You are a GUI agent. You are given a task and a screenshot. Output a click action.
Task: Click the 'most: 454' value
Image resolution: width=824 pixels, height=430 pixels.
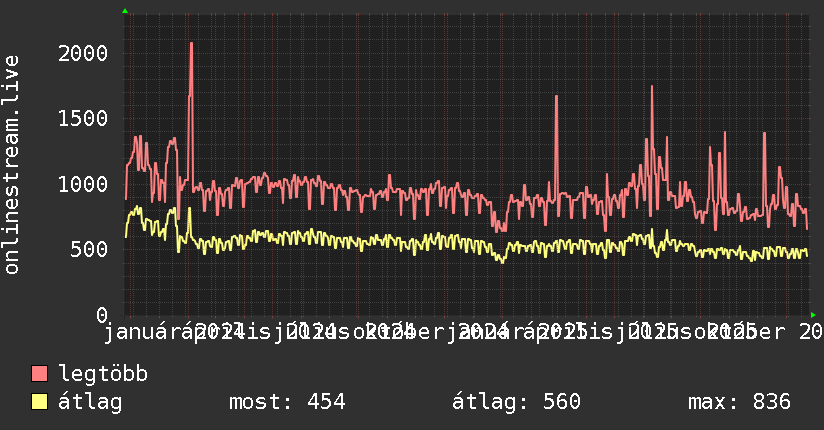[287, 402]
